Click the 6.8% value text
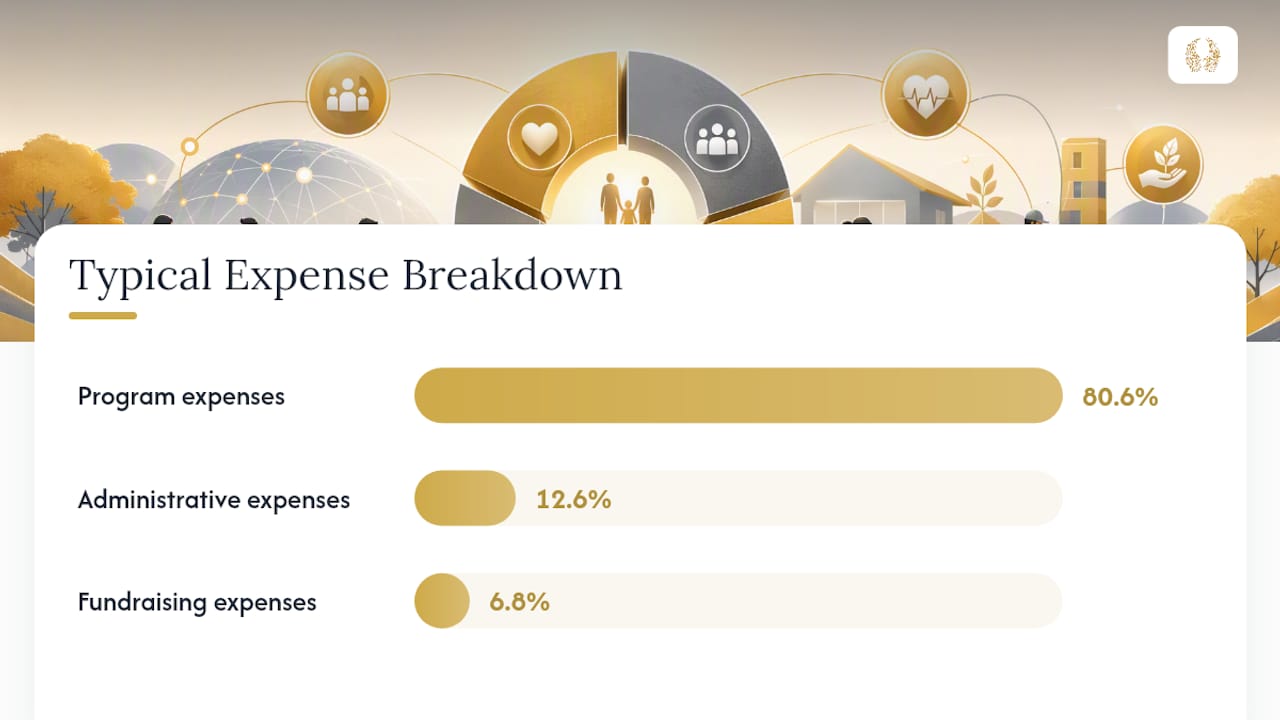1280x720 pixels. click(x=519, y=602)
